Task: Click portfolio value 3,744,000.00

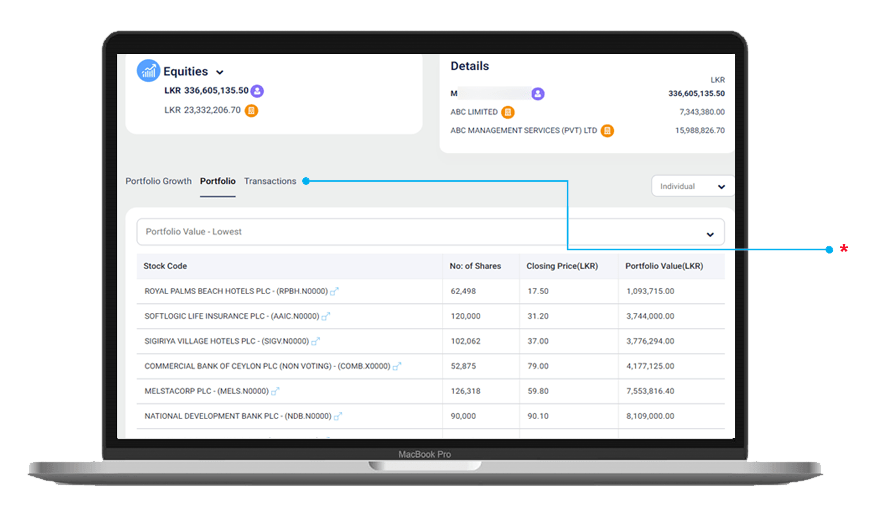Action: (x=650, y=316)
